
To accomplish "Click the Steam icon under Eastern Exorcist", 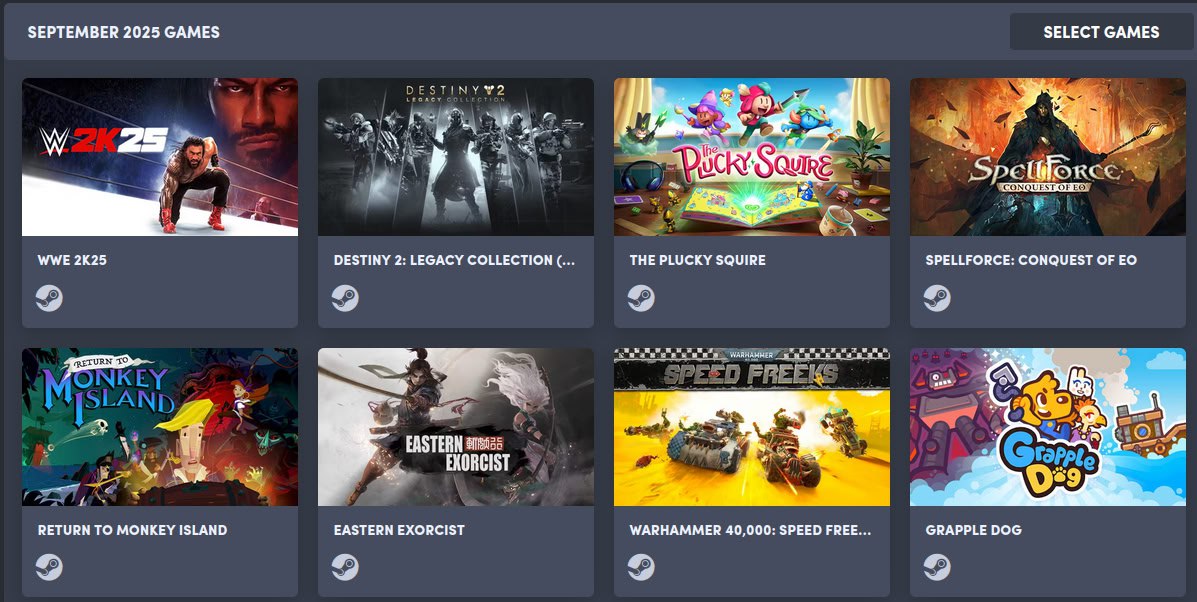I will pos(345,567).
